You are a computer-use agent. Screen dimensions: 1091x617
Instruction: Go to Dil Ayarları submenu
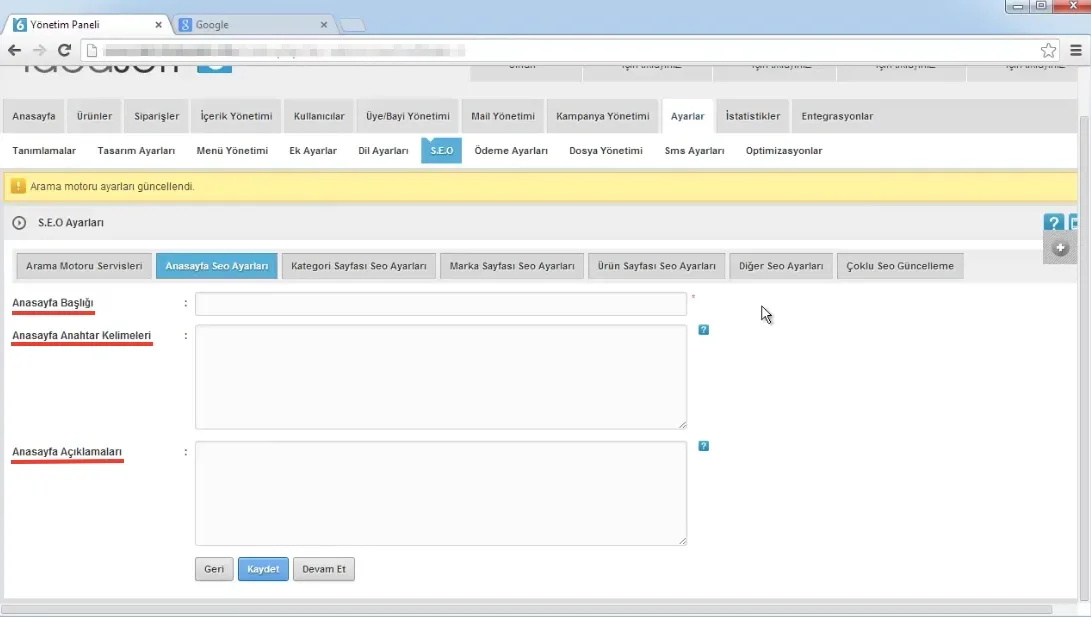point(383,151)
